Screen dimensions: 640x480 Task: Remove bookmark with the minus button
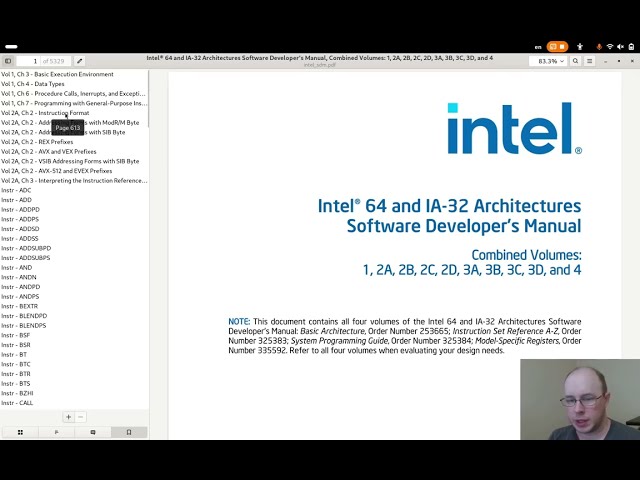[x=80, y=417]
